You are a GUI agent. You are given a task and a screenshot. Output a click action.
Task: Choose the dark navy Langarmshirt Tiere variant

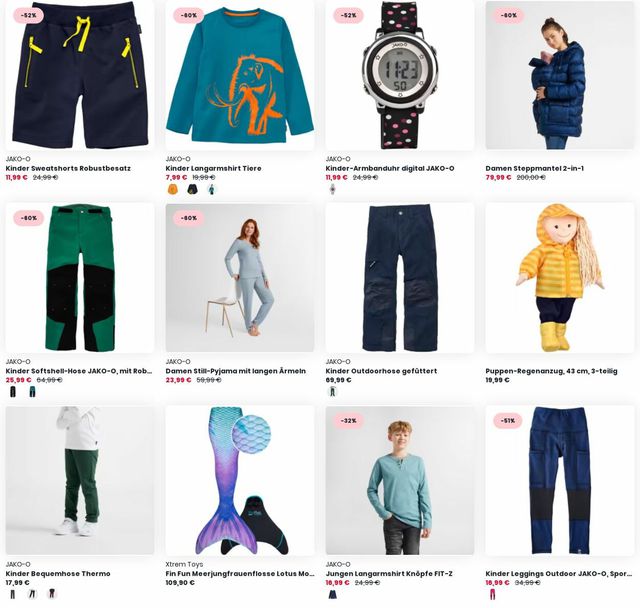click(x=192, y=189)
